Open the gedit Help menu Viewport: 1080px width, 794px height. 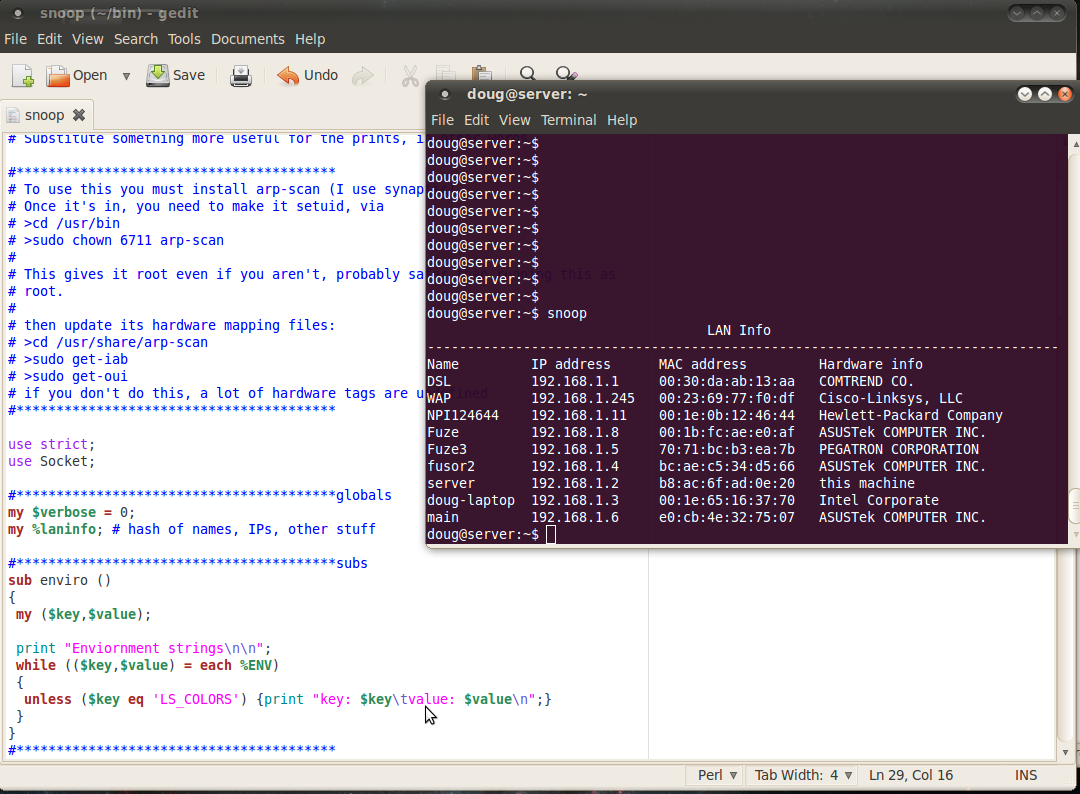point(310,39)
